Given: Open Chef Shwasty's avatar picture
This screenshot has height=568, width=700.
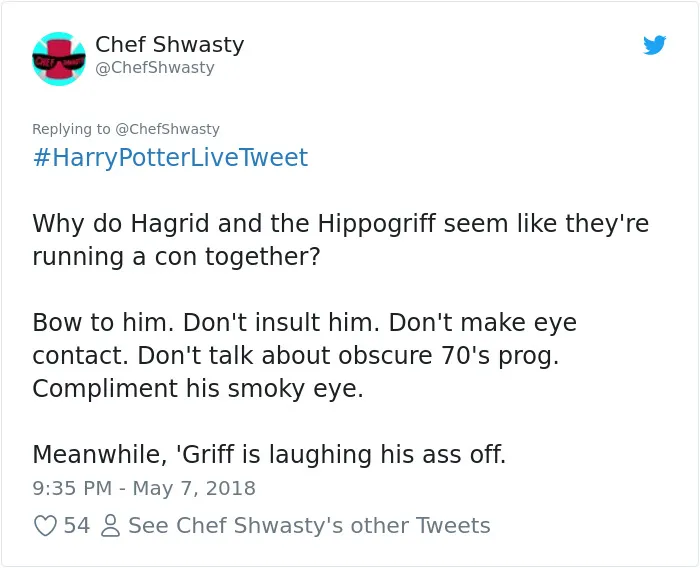Looking at the screenshot, I should pyautogui.click(x=59, y=58).
